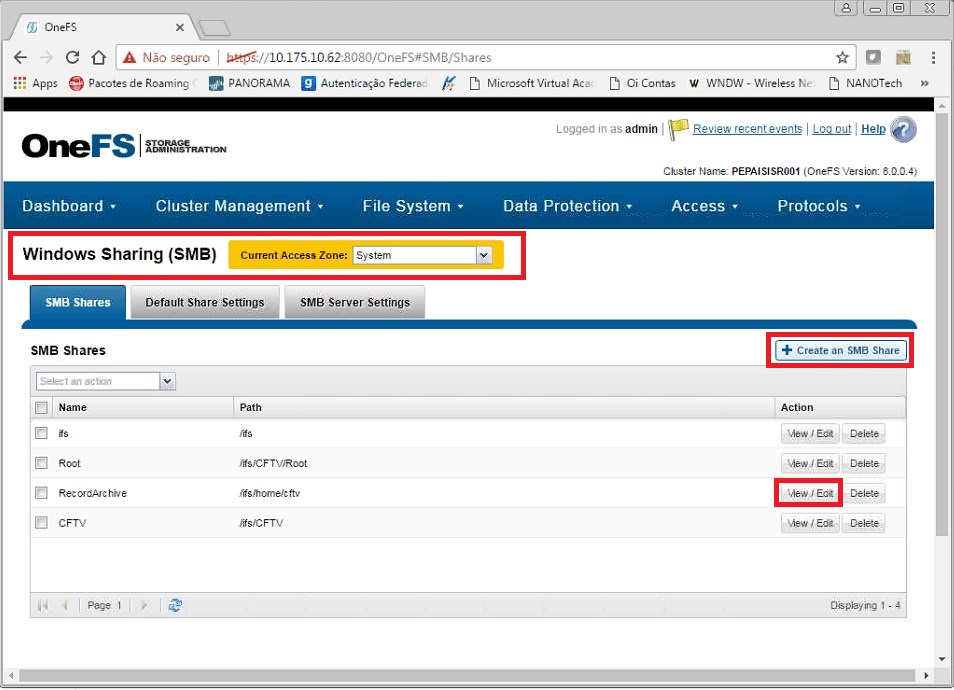
Task: Click the yellow events flag icon
Action: point(678,129)
